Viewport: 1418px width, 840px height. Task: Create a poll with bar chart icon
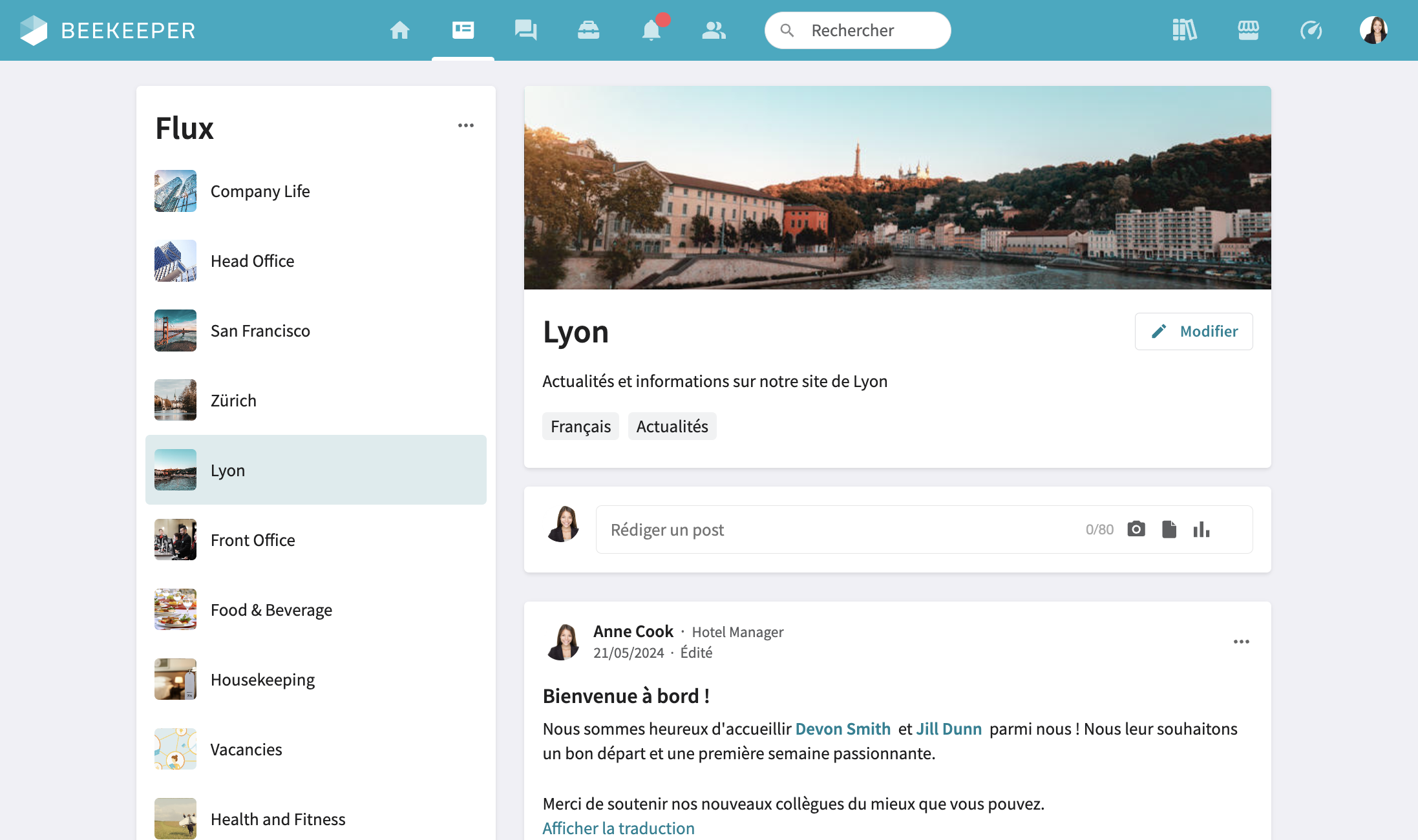coord(1201,529)
